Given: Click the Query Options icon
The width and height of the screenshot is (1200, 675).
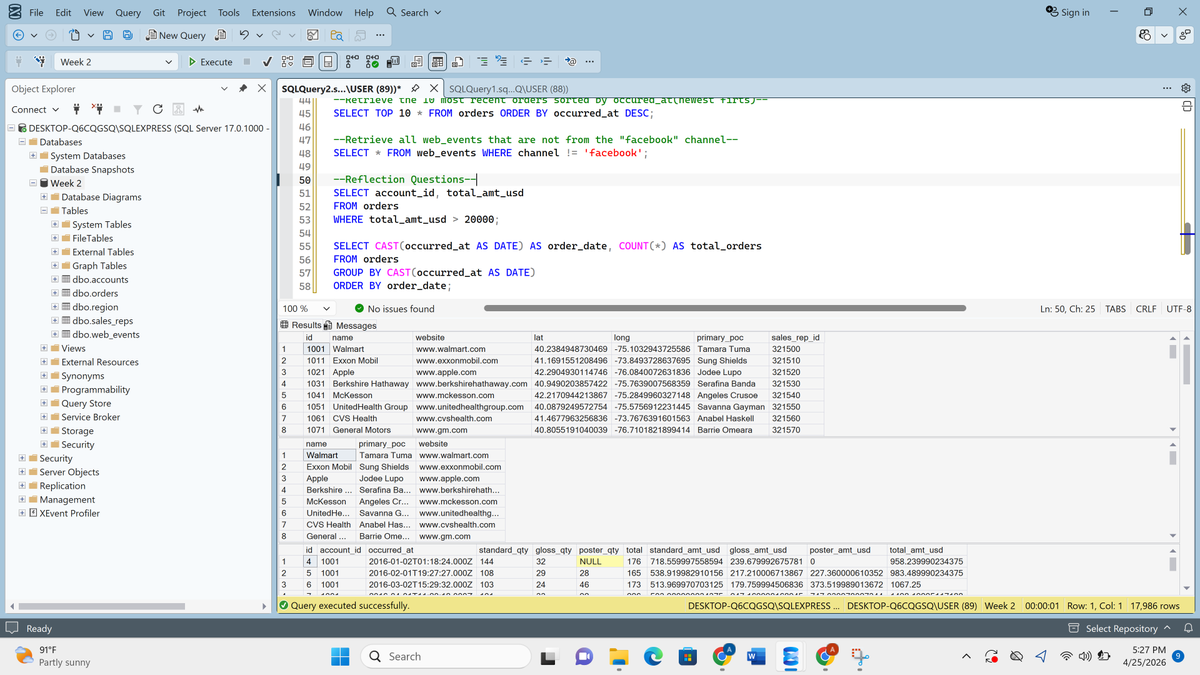Looking at the screenshot, I should point(306,62).
